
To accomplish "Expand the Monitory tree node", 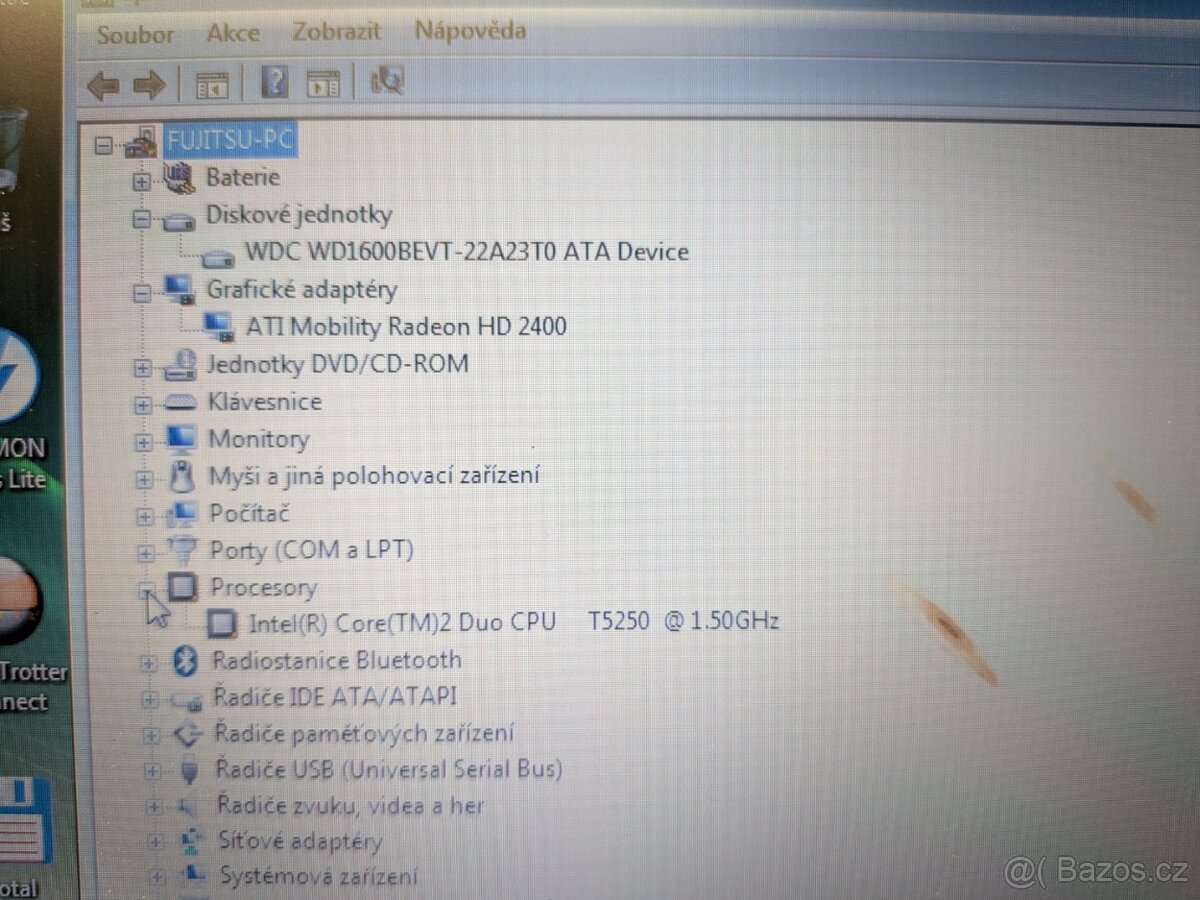I will 145,440.
